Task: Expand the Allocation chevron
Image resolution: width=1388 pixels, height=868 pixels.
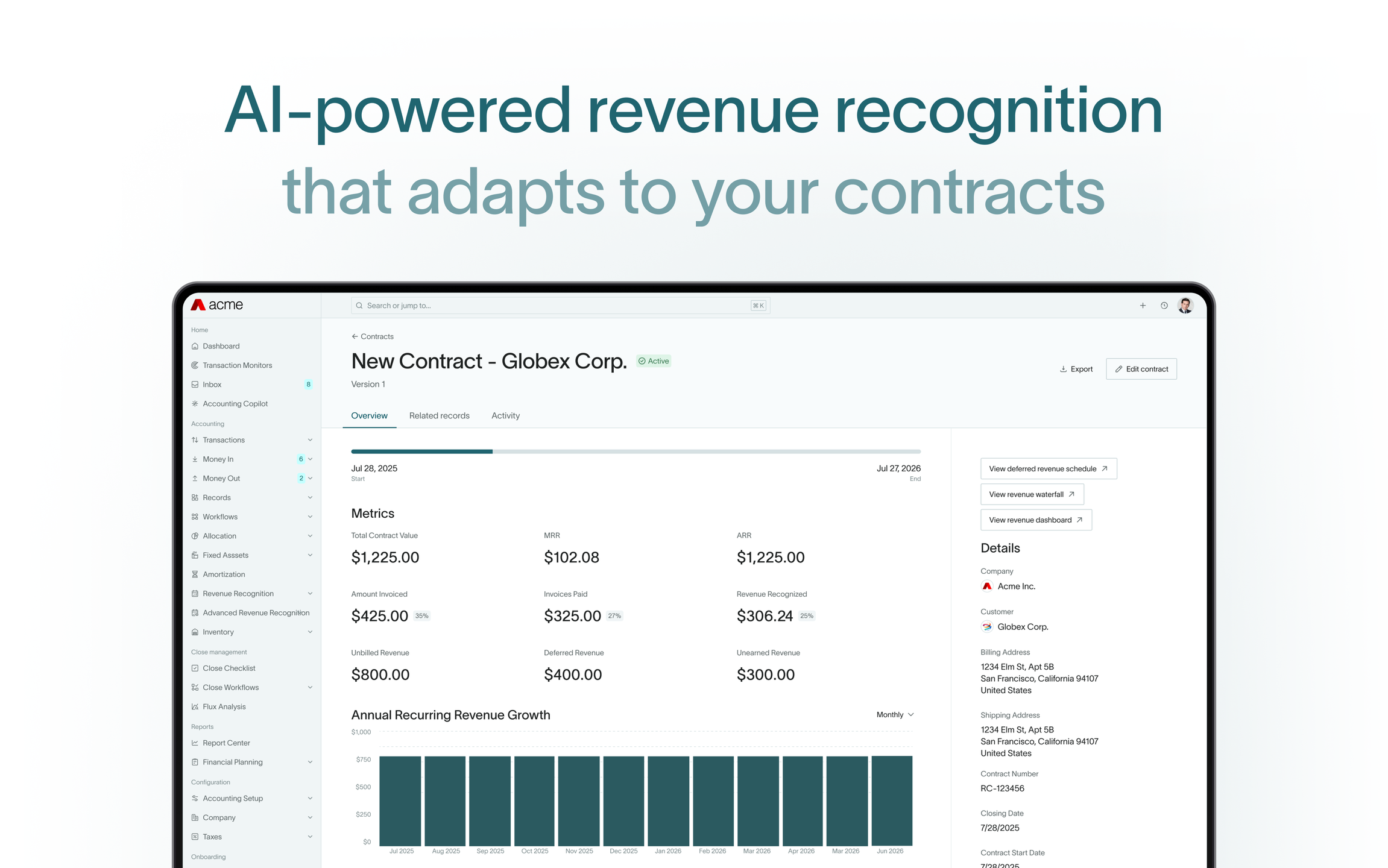Action: pyautogui.click(x=310, y=536)
